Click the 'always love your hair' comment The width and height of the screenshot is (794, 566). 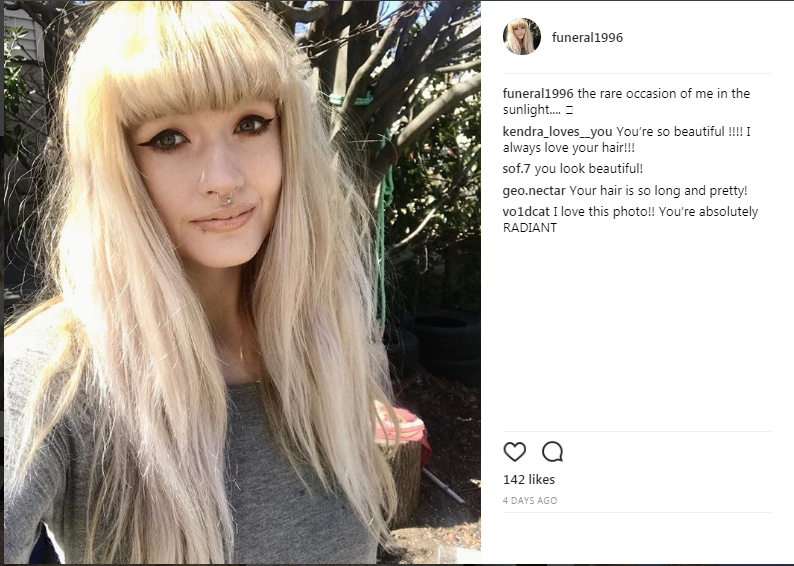pos(569,148)
